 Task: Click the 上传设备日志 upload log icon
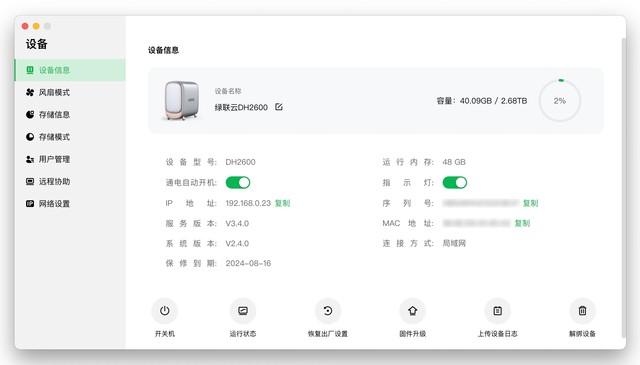pyautogui.click(x=498, y=311)
